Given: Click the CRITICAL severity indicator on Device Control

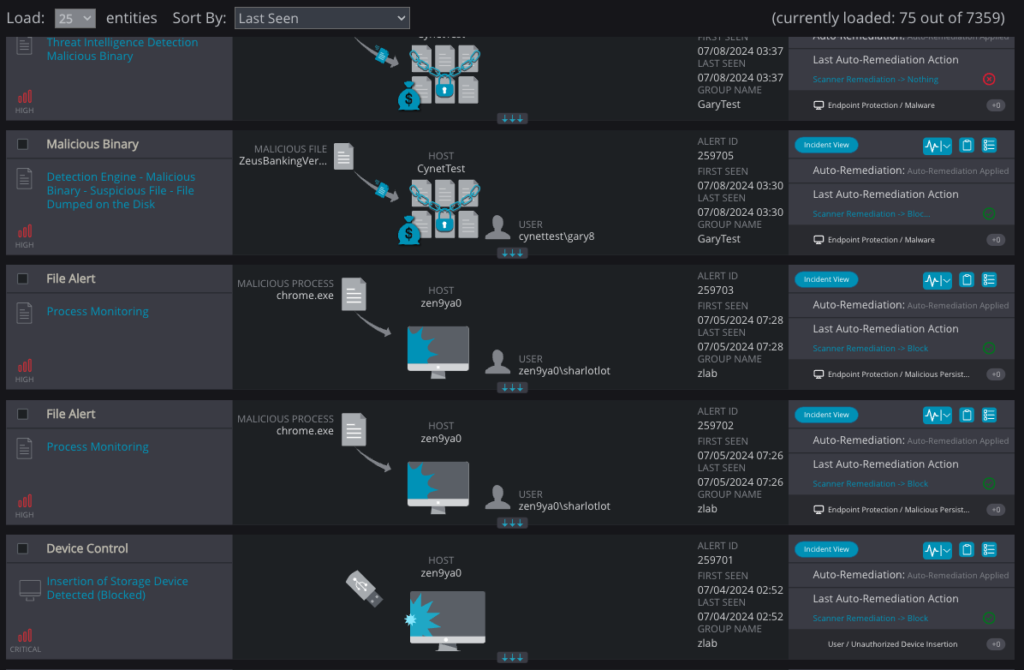Looking at the screenshot, I should point(25,641).
